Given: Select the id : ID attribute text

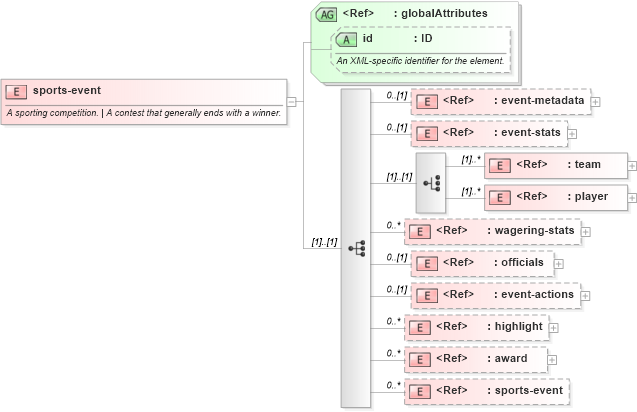Looking at the screenshot, I should click(397, 39).
